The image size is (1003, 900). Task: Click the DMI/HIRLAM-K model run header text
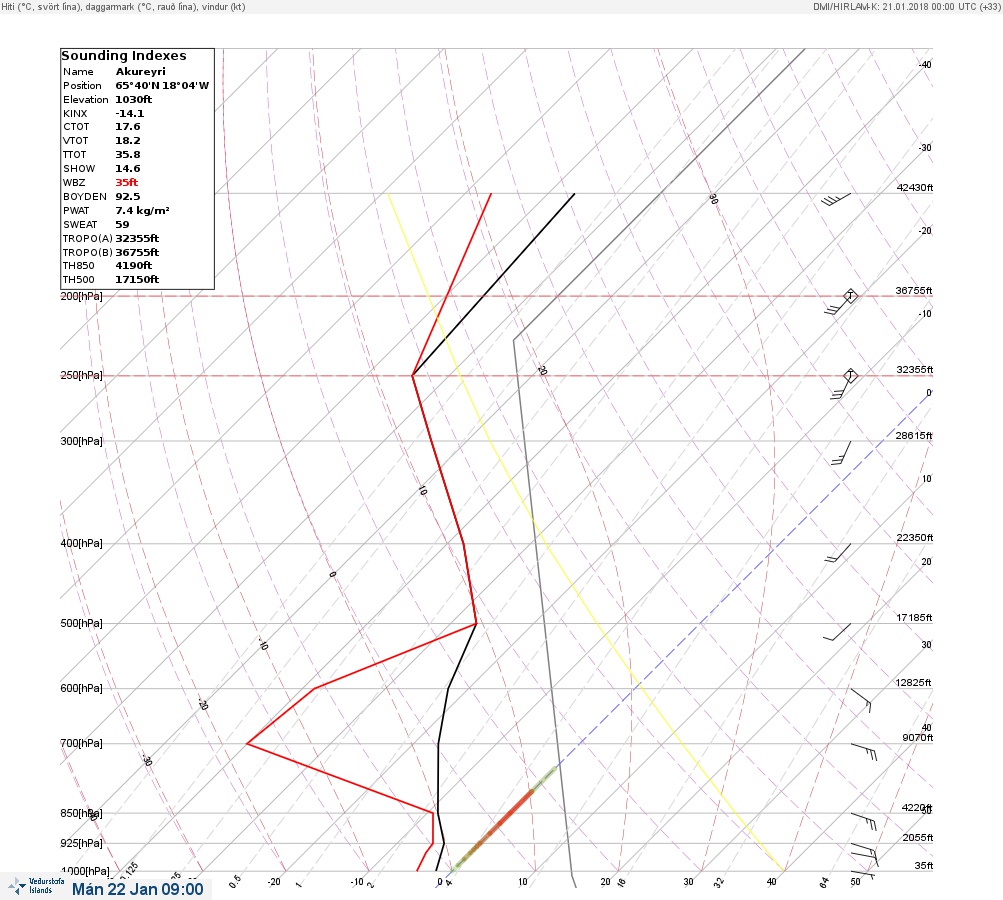(906, 6)
